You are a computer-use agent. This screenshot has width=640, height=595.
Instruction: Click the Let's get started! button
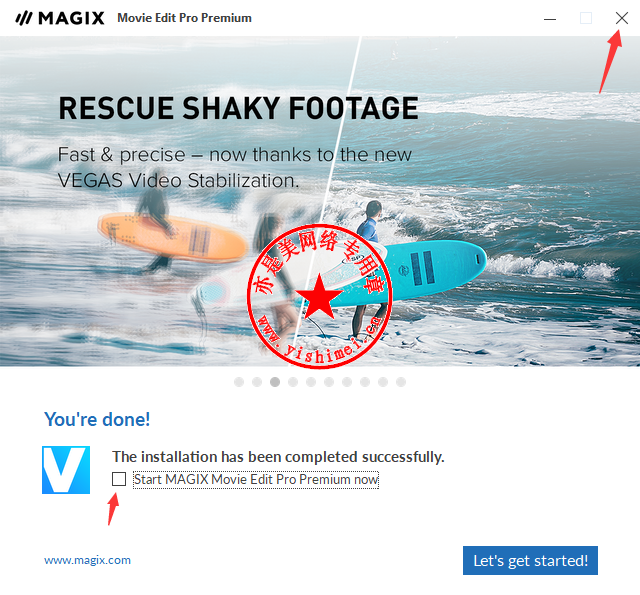pyautogui.click(x=530, y=560)
